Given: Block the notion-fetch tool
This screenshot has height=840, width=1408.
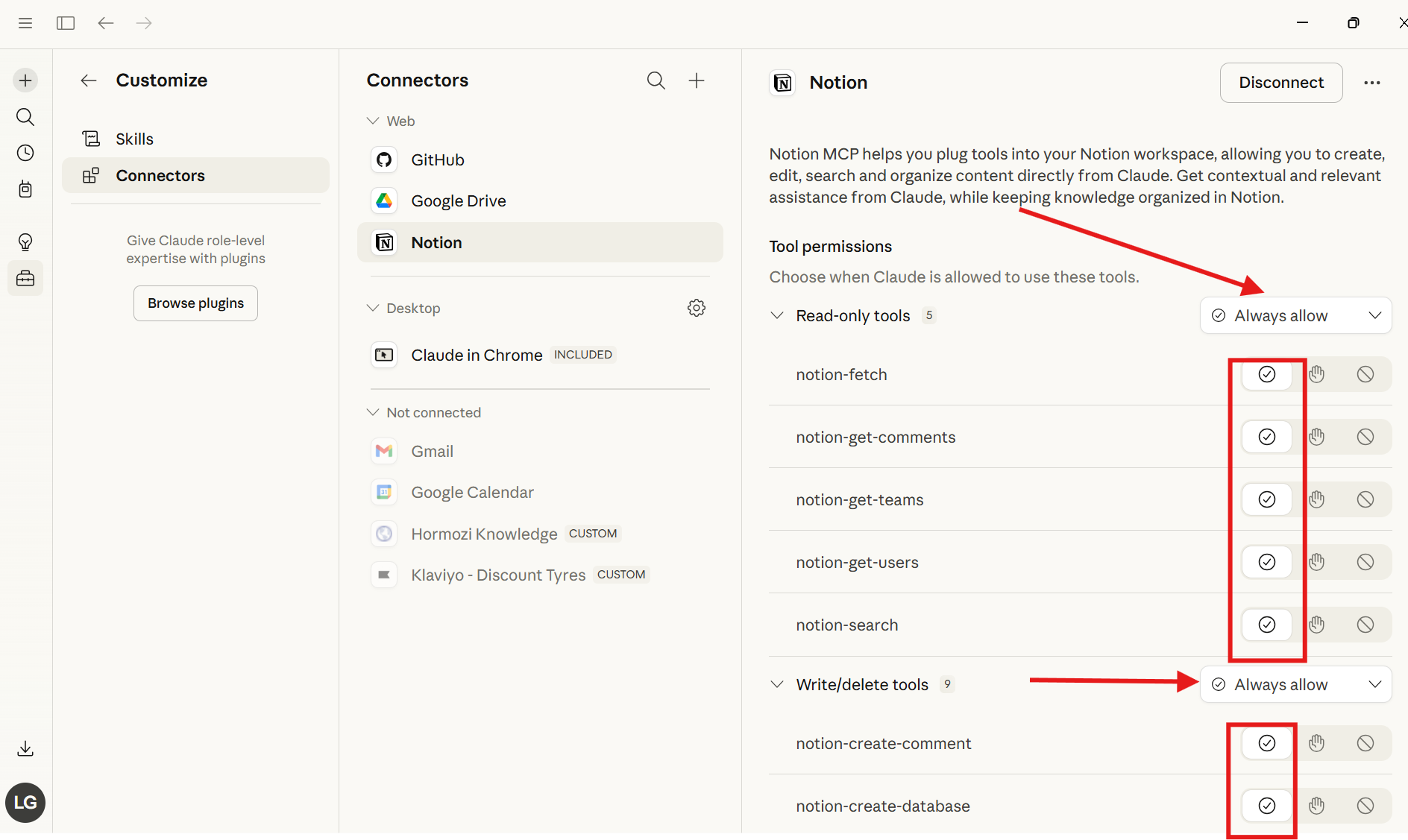Looking at the screenshot, I should tap(1365, 374).
